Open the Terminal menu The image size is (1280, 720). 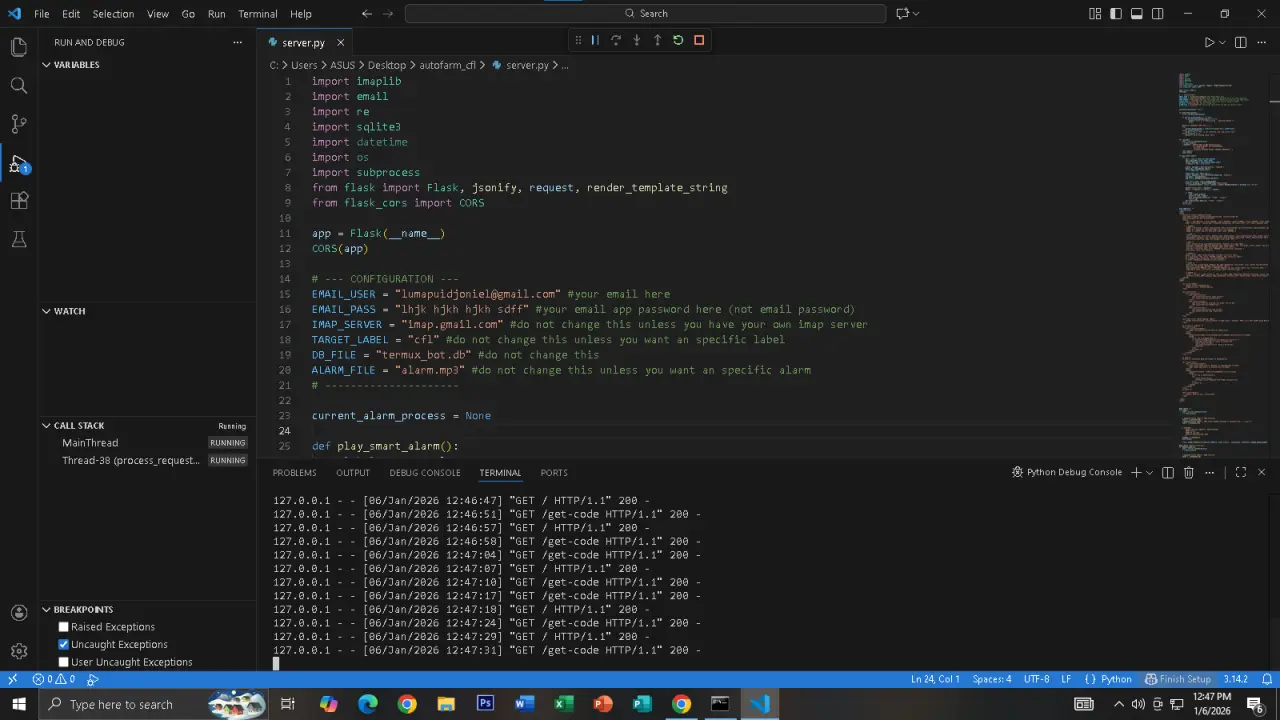click(x=258, y=14)
